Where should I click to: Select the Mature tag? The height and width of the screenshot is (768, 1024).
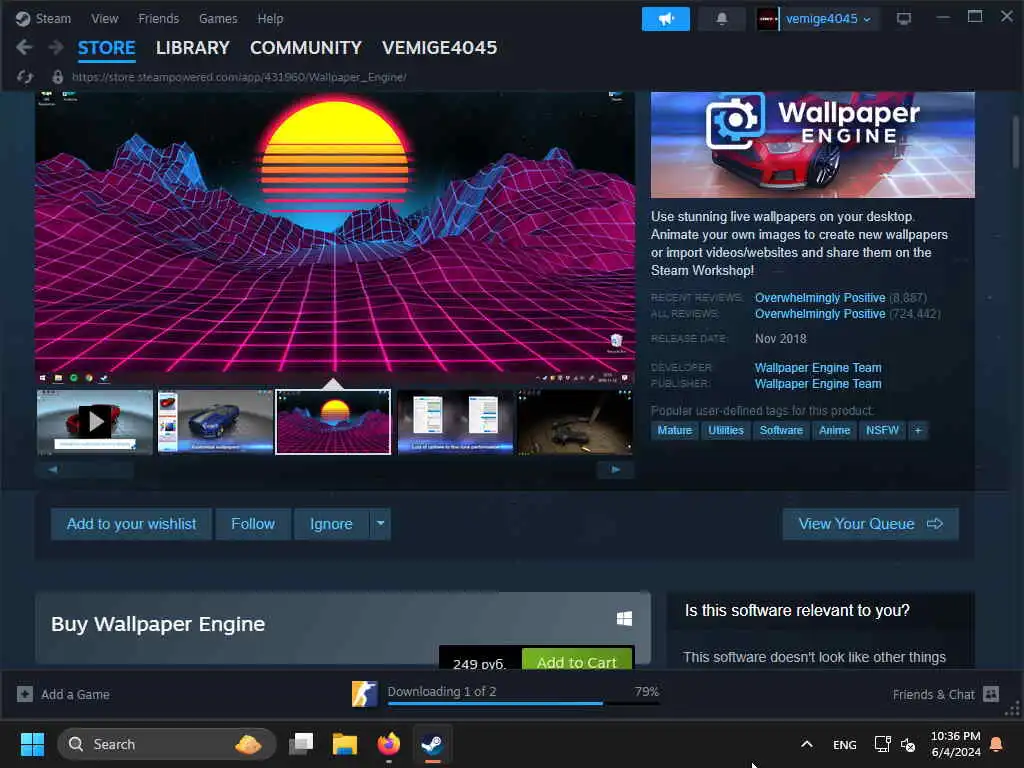coord(675,430)
